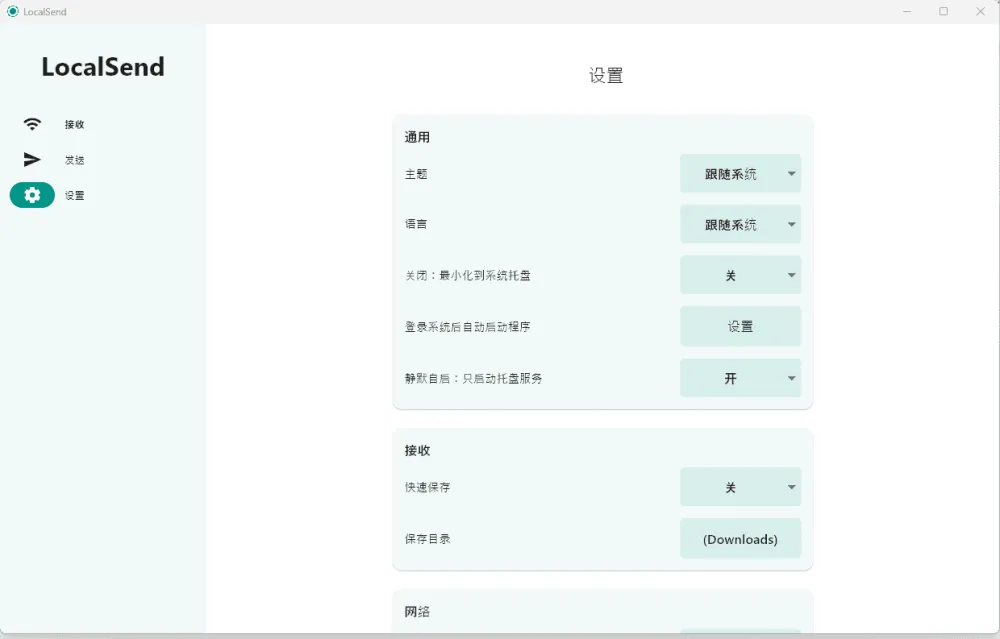Switch to the 接收 receive page

[x=72, y=123]
